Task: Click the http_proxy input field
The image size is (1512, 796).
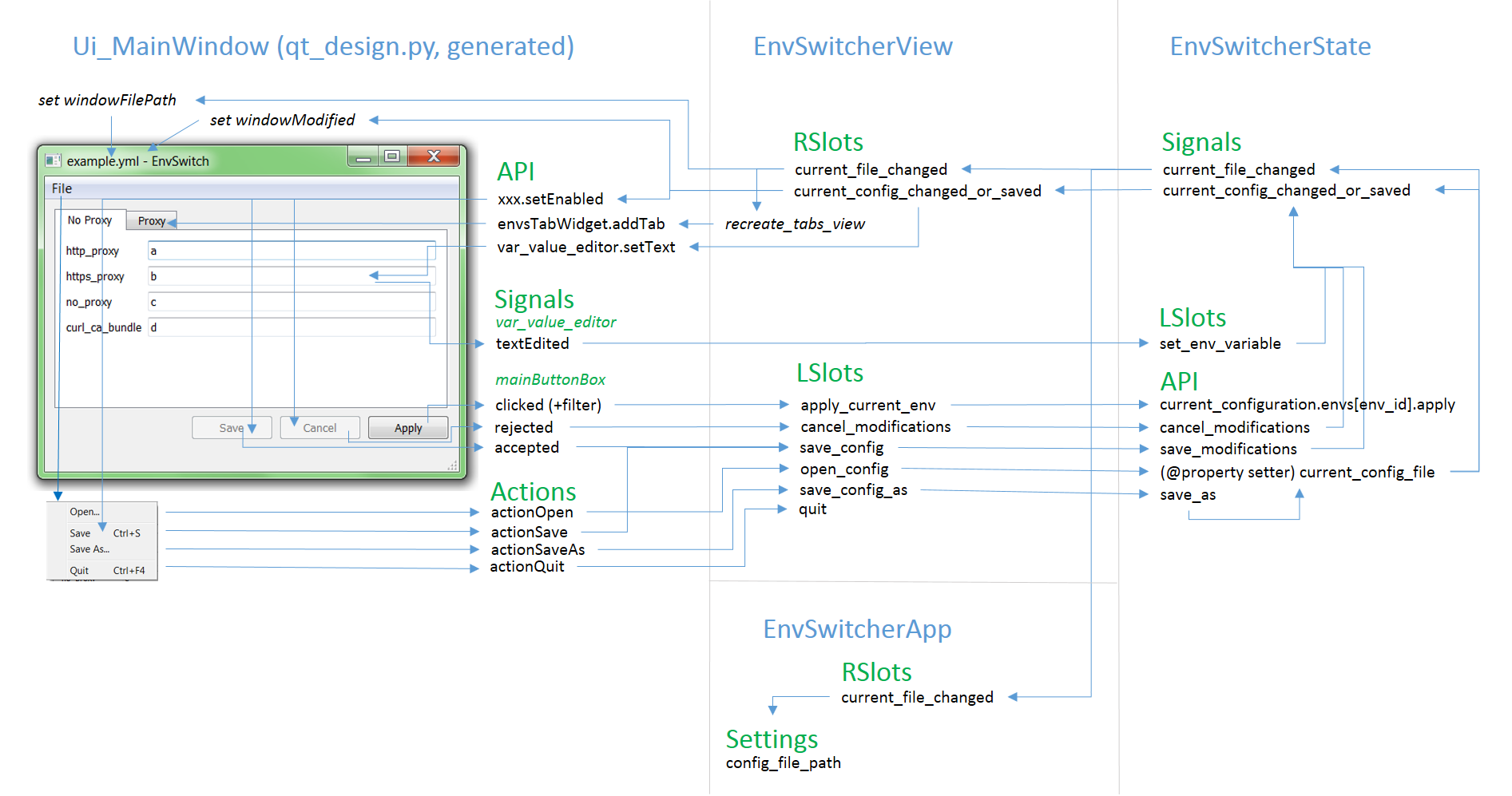Action: click(292, 251)
